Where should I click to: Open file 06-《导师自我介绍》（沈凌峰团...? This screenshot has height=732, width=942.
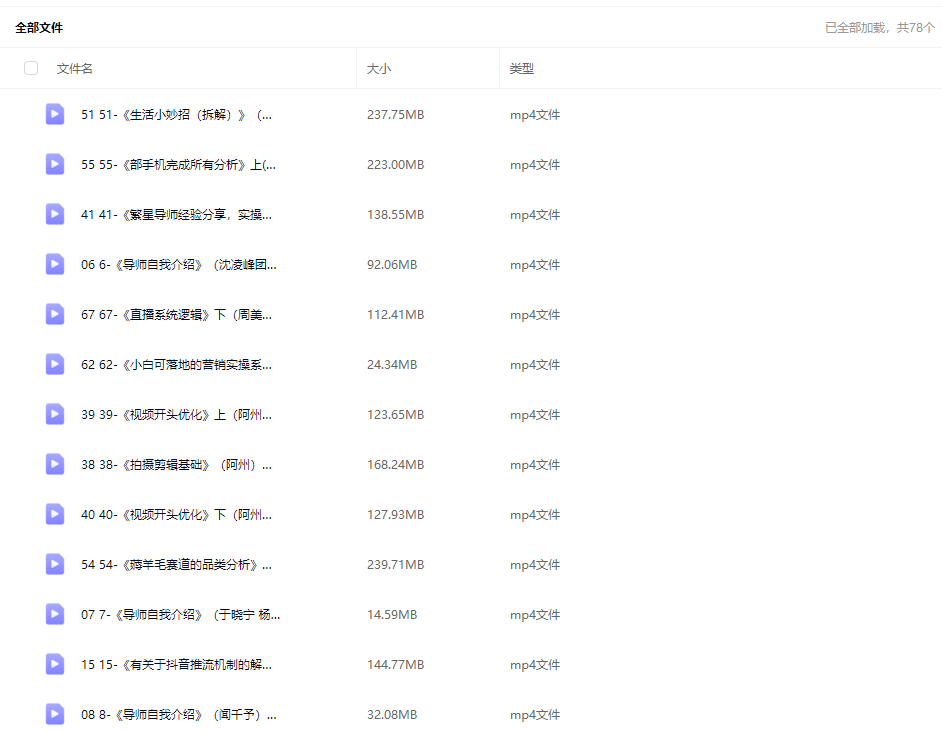click(x=179, y=264)
